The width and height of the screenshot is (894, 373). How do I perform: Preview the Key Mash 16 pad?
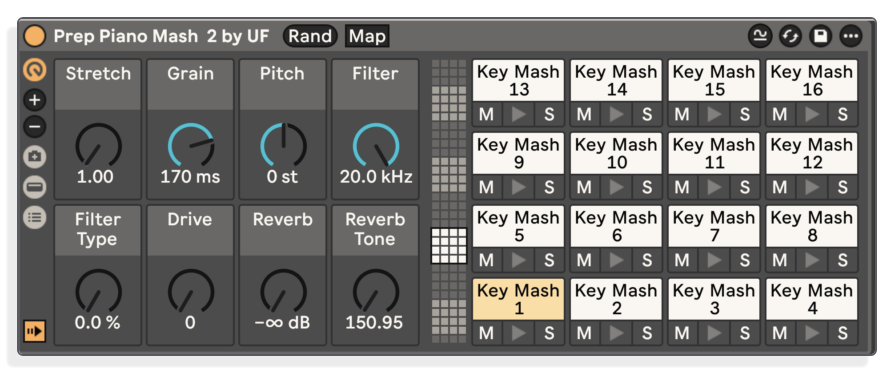point(812,114)
